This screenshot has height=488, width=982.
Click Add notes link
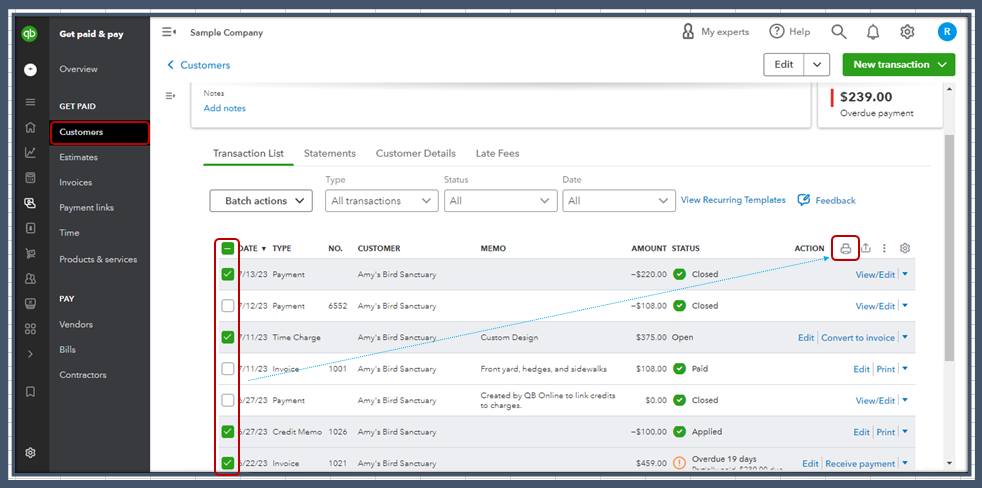(225, 108)
